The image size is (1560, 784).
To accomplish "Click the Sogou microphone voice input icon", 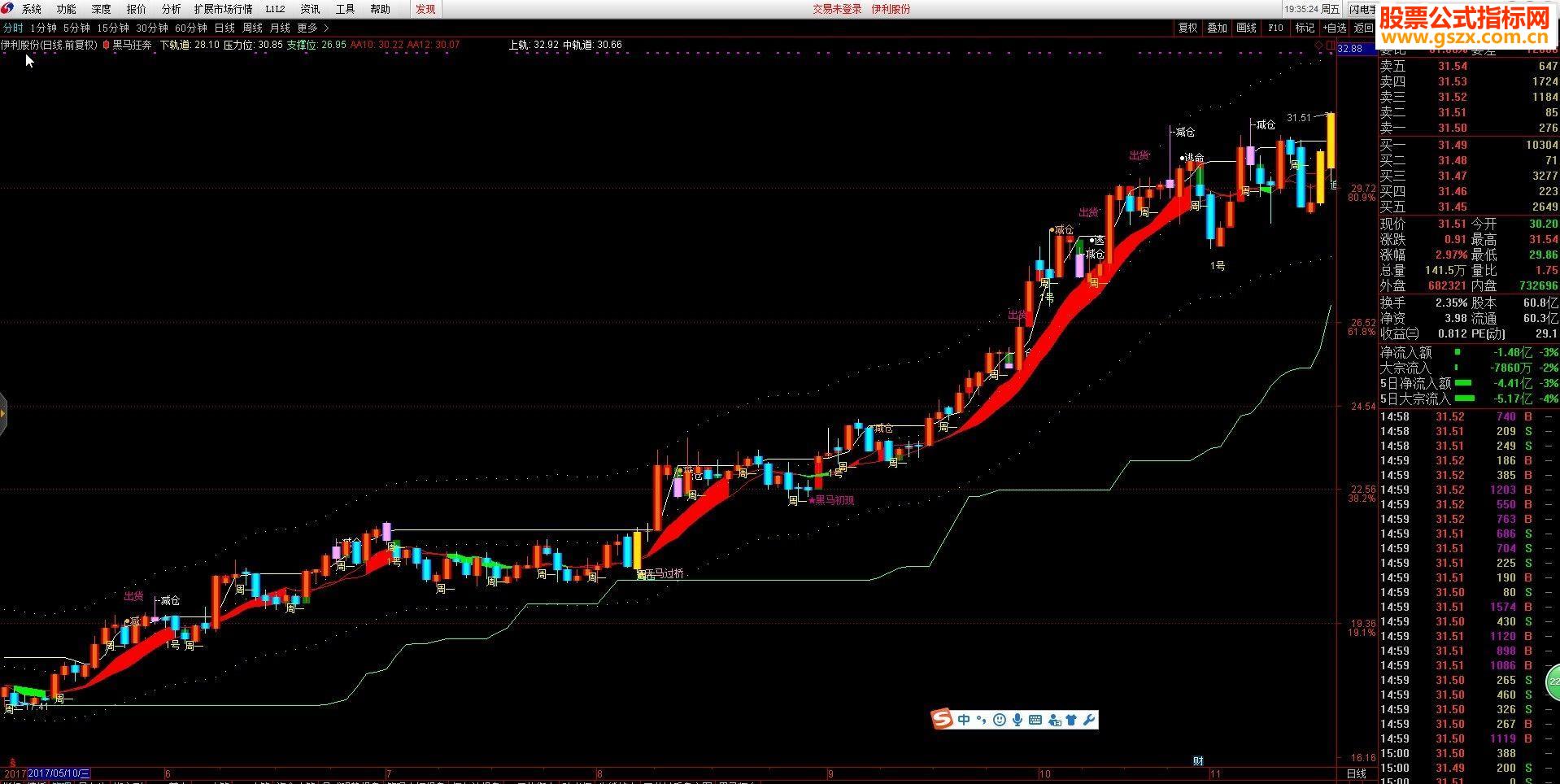I will pos(1017,720).
